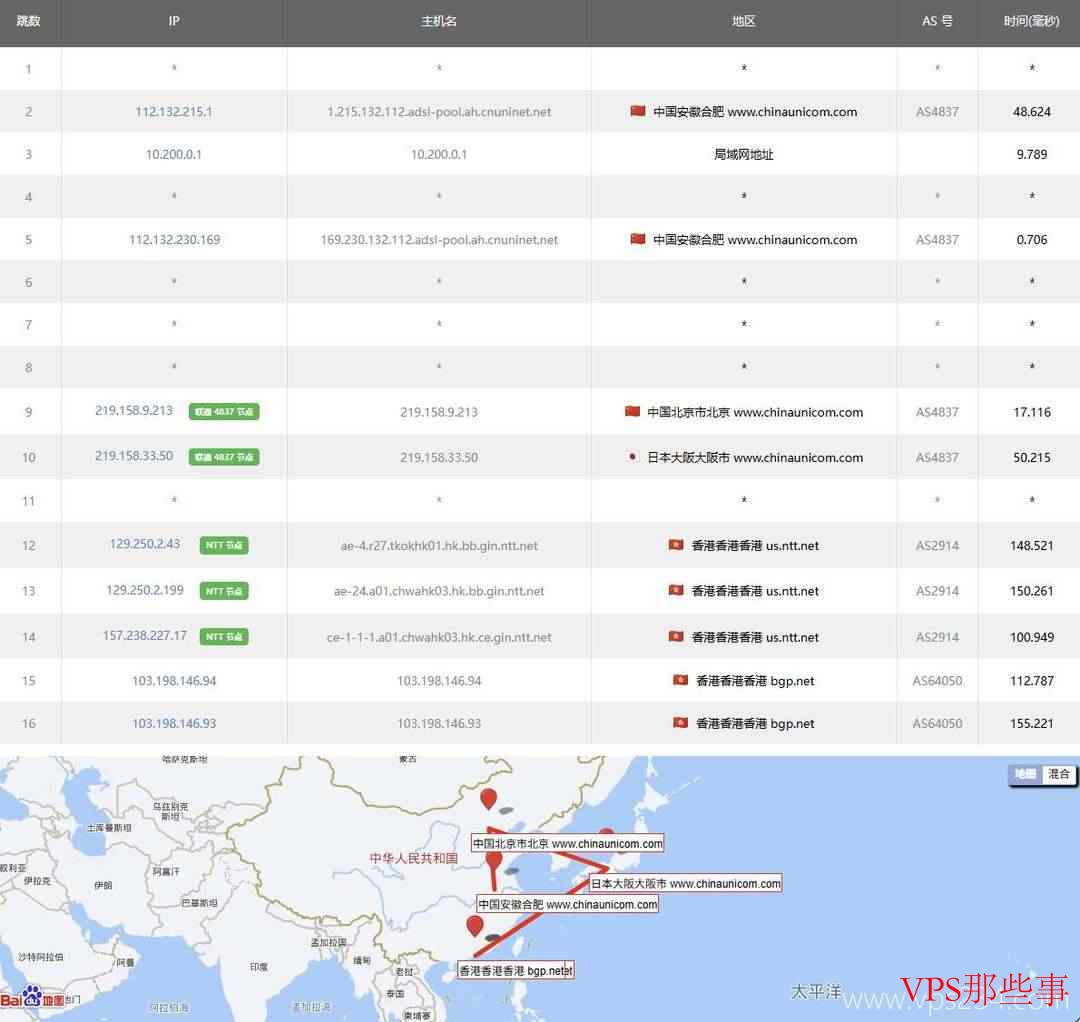Click hostname 1.215.132.112.adsl-pool.ah.cnuninet.net
The image size is (1080, 1022).
click(x=439, y=112)
